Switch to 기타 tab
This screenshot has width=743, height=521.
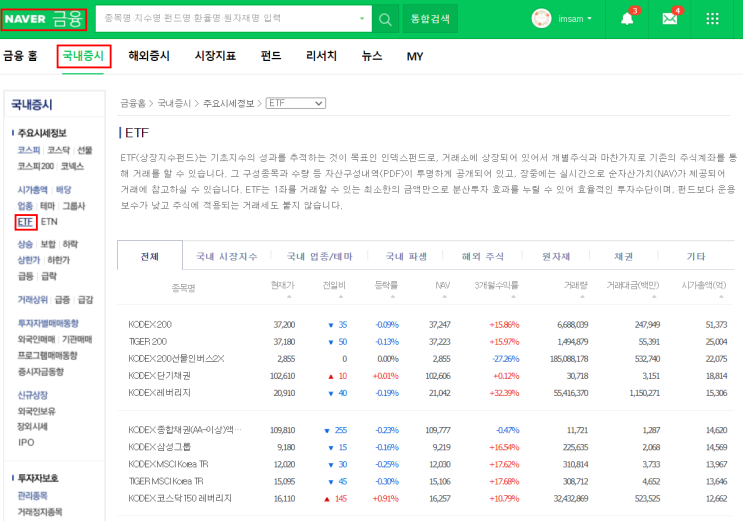(x=696, y=256)
